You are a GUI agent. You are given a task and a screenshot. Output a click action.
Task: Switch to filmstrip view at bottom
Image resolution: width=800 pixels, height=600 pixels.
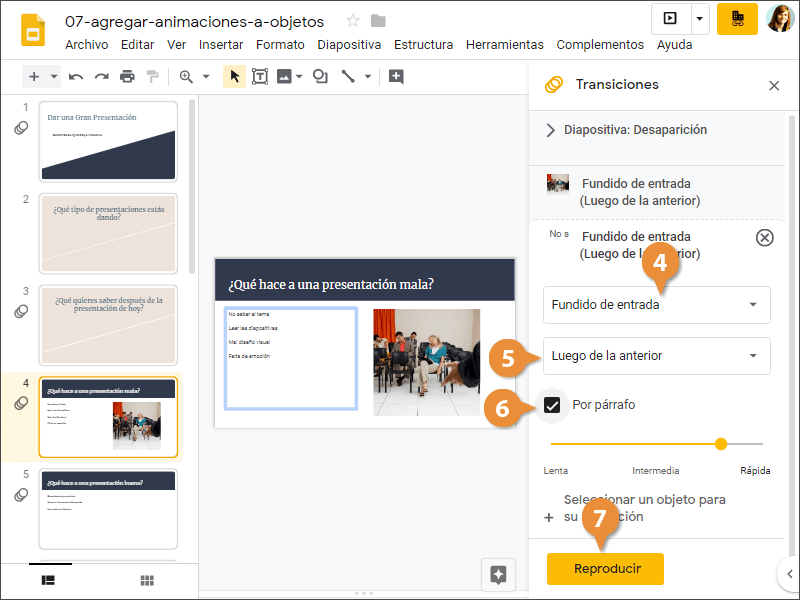click(x=47, y=580)
